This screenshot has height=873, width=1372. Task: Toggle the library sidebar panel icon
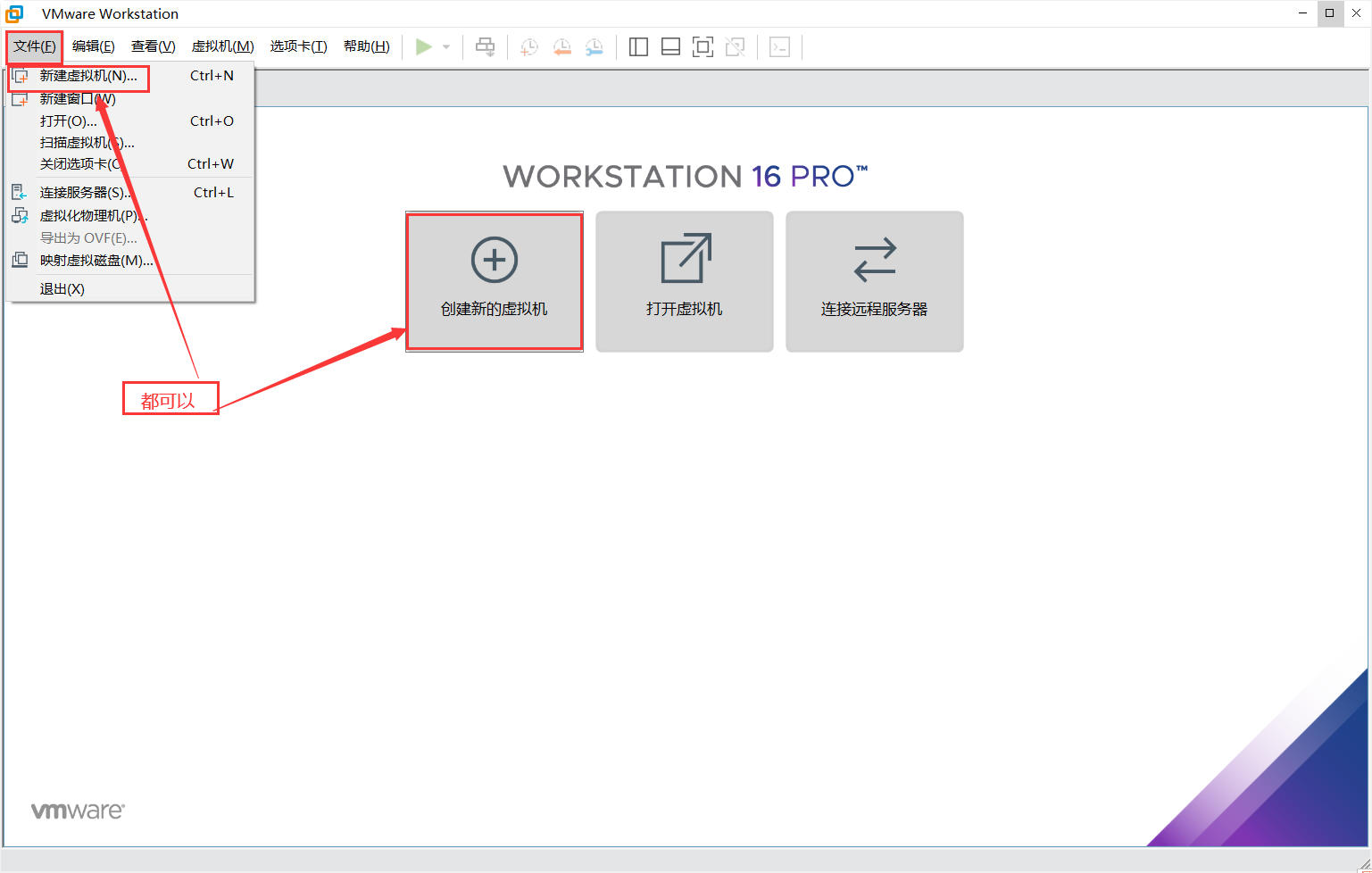[638, 47]
